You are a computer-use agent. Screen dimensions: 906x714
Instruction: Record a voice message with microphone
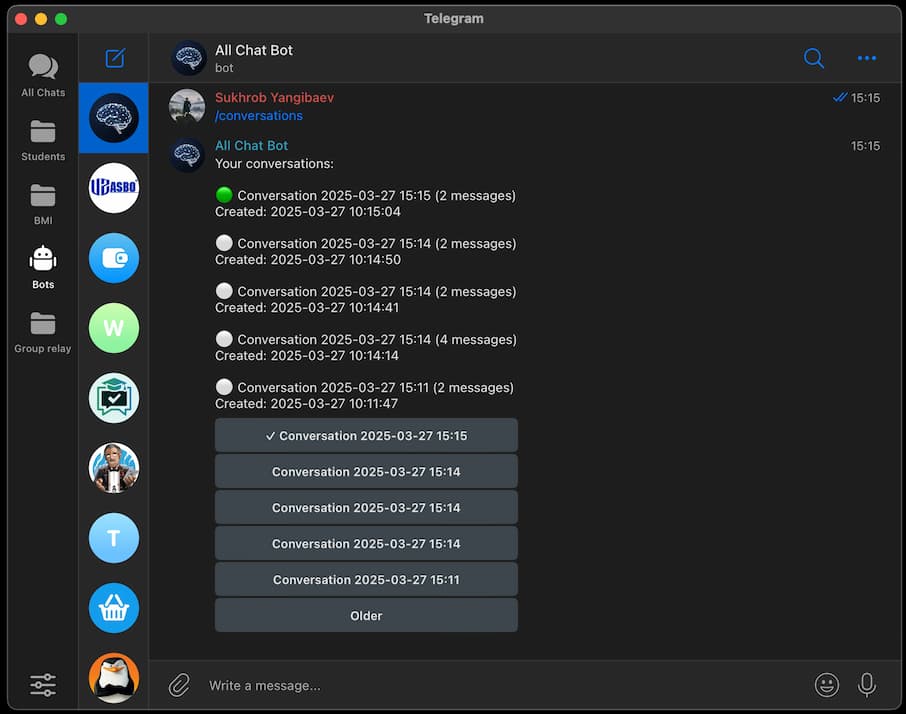pyautogui.click(x=867, y=685)
